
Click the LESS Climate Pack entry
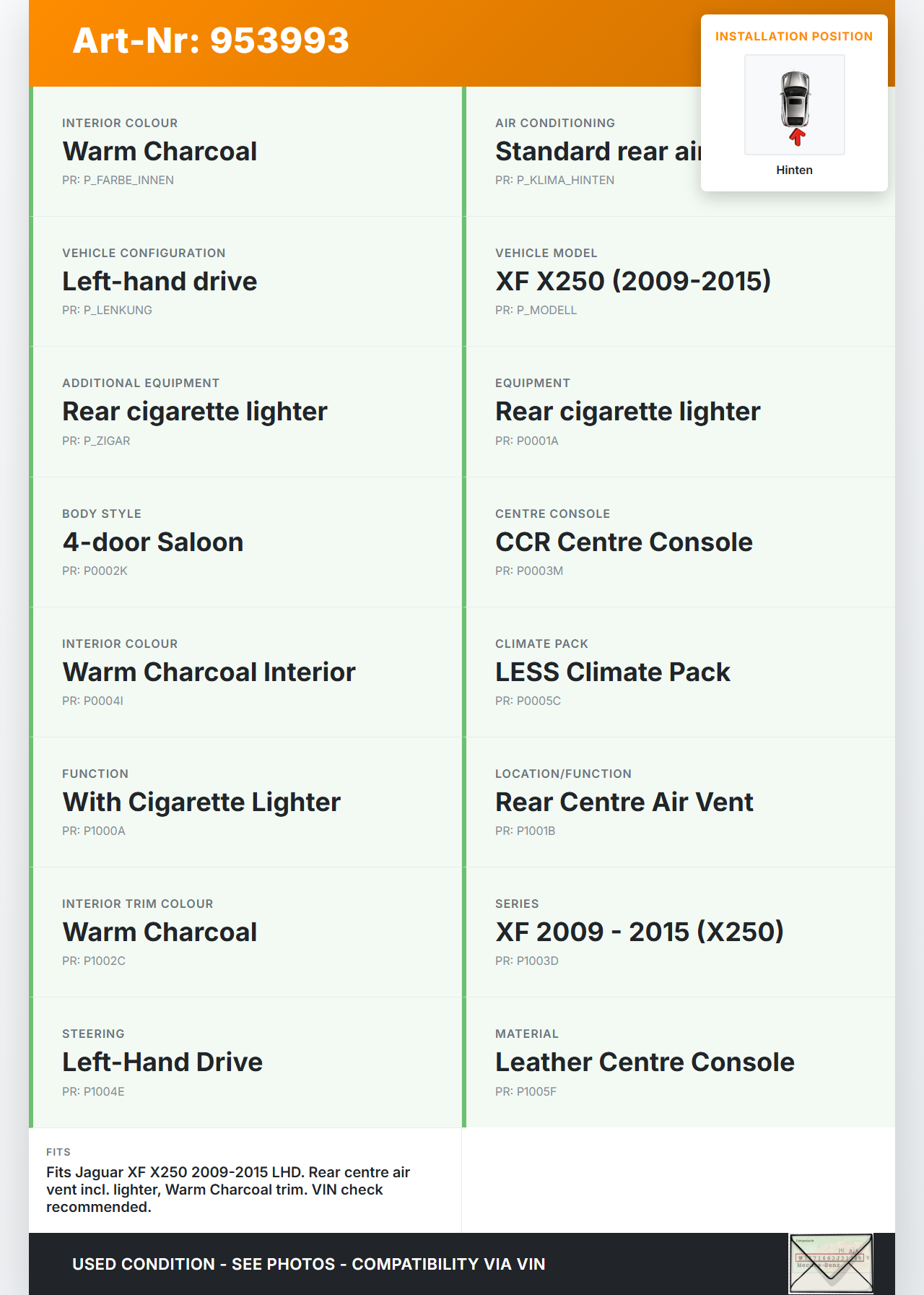612,672
